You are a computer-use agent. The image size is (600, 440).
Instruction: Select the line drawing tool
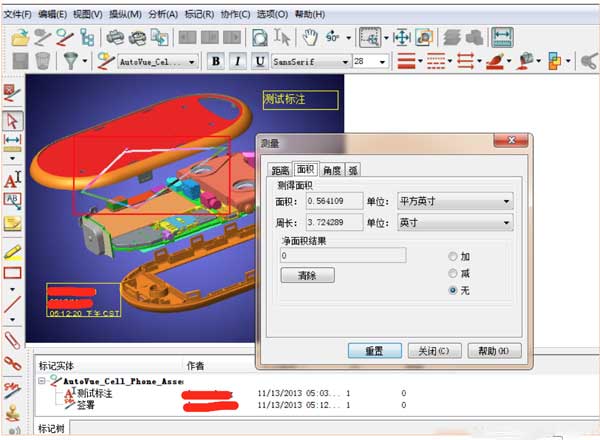point(12,304)
